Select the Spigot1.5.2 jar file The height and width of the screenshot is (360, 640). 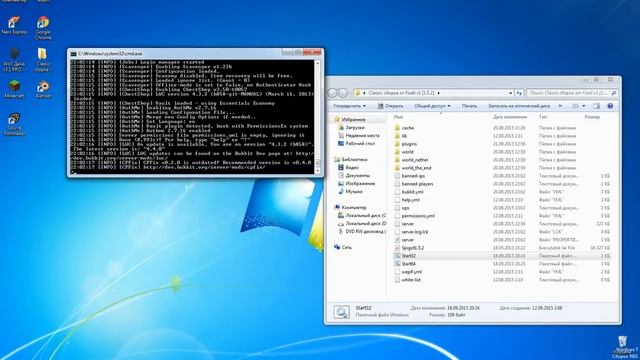[x=409, y=248]
